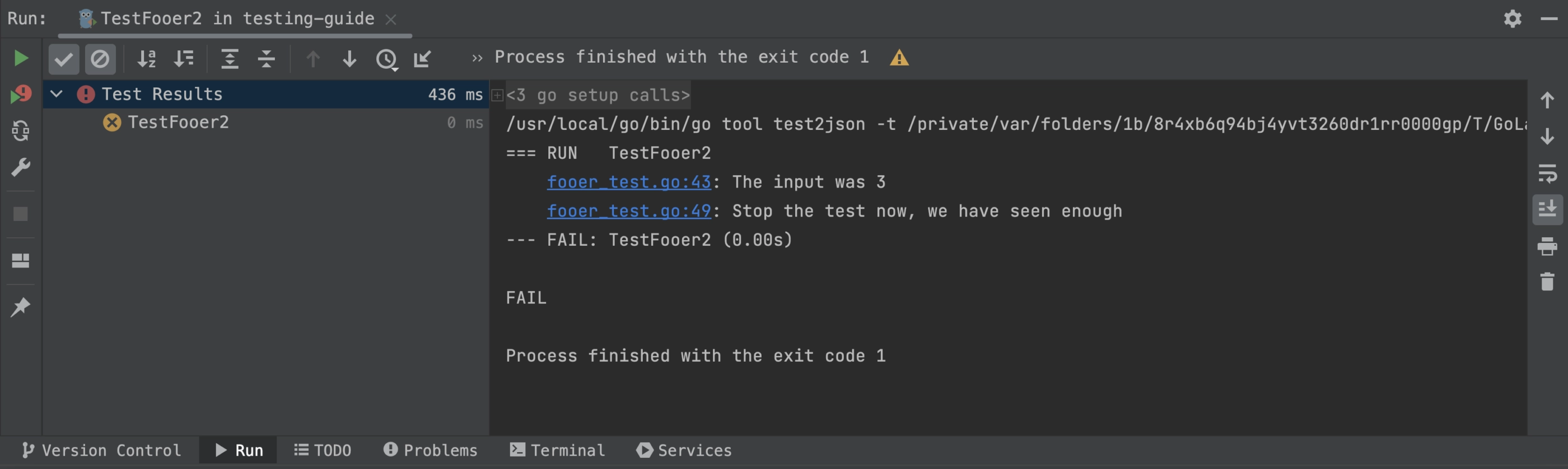Toggle Show Passed tests checkmark
The height and width of the screenshot is (469, 1568).
63,59
